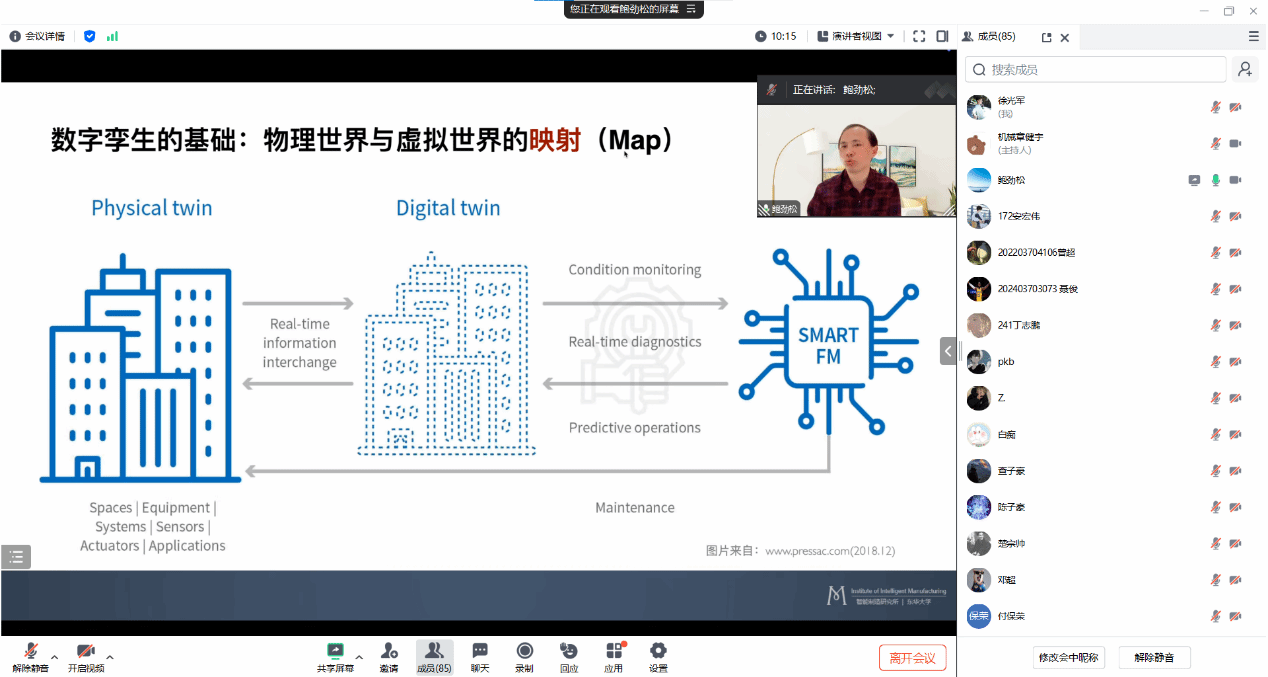
Task: Unmute microphone with 解除静音
Action: click(x=30, y=656)
